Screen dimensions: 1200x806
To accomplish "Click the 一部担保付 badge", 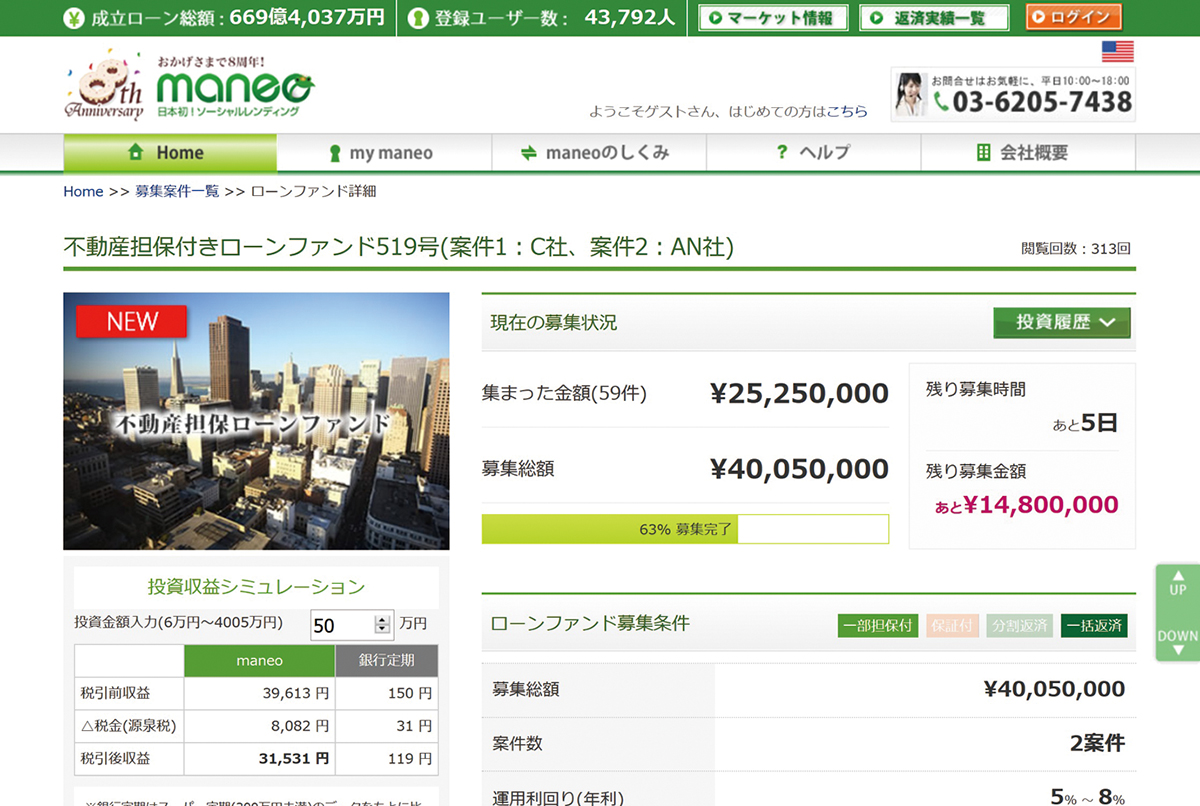I will point(877,626).
